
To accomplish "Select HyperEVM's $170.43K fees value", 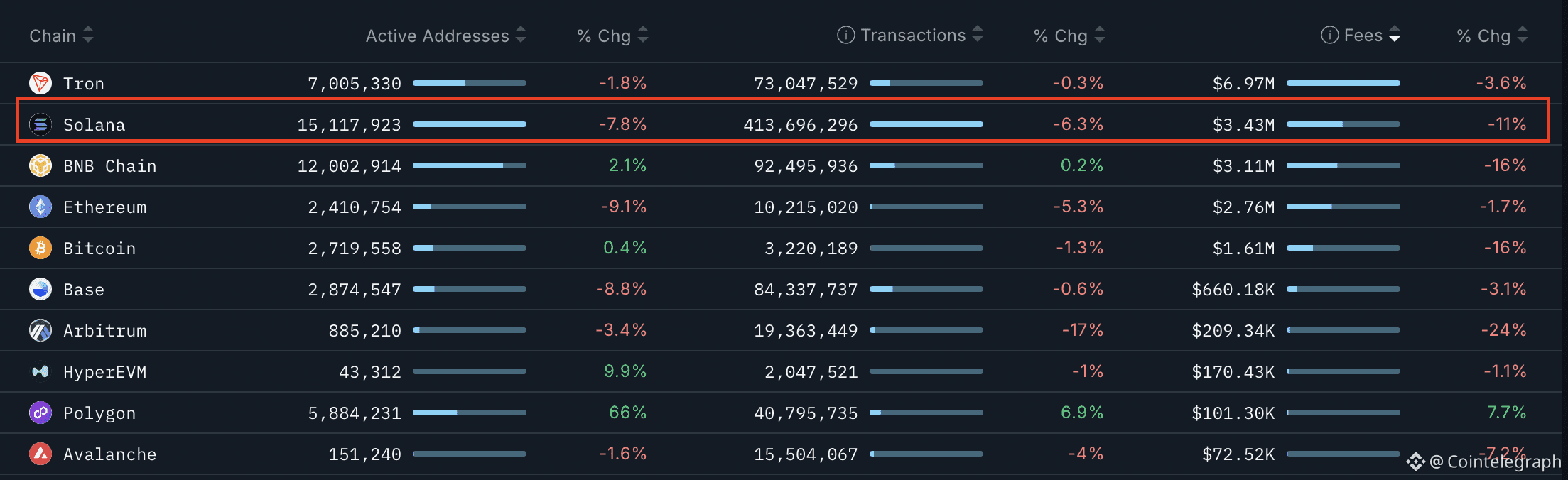I will tap(1233, 372).
